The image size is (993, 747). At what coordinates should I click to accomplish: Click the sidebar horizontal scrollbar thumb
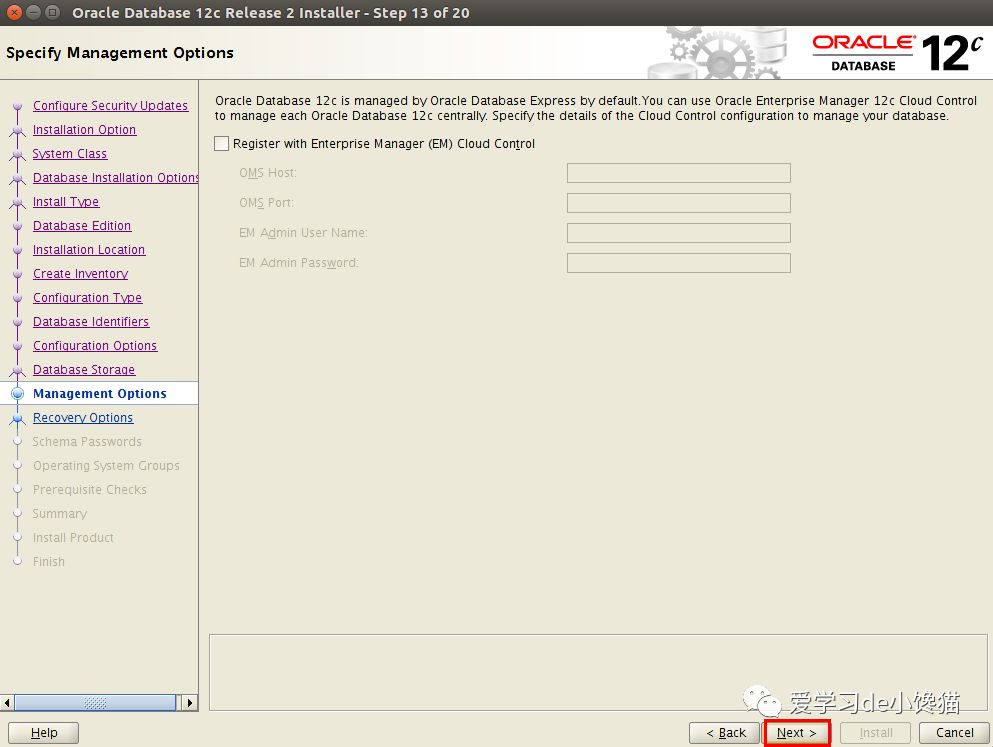click(x=95, y=703)
